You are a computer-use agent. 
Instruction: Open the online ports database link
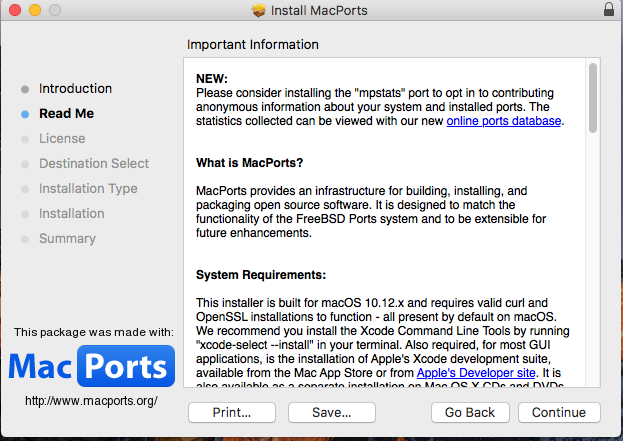coord(504,121)
